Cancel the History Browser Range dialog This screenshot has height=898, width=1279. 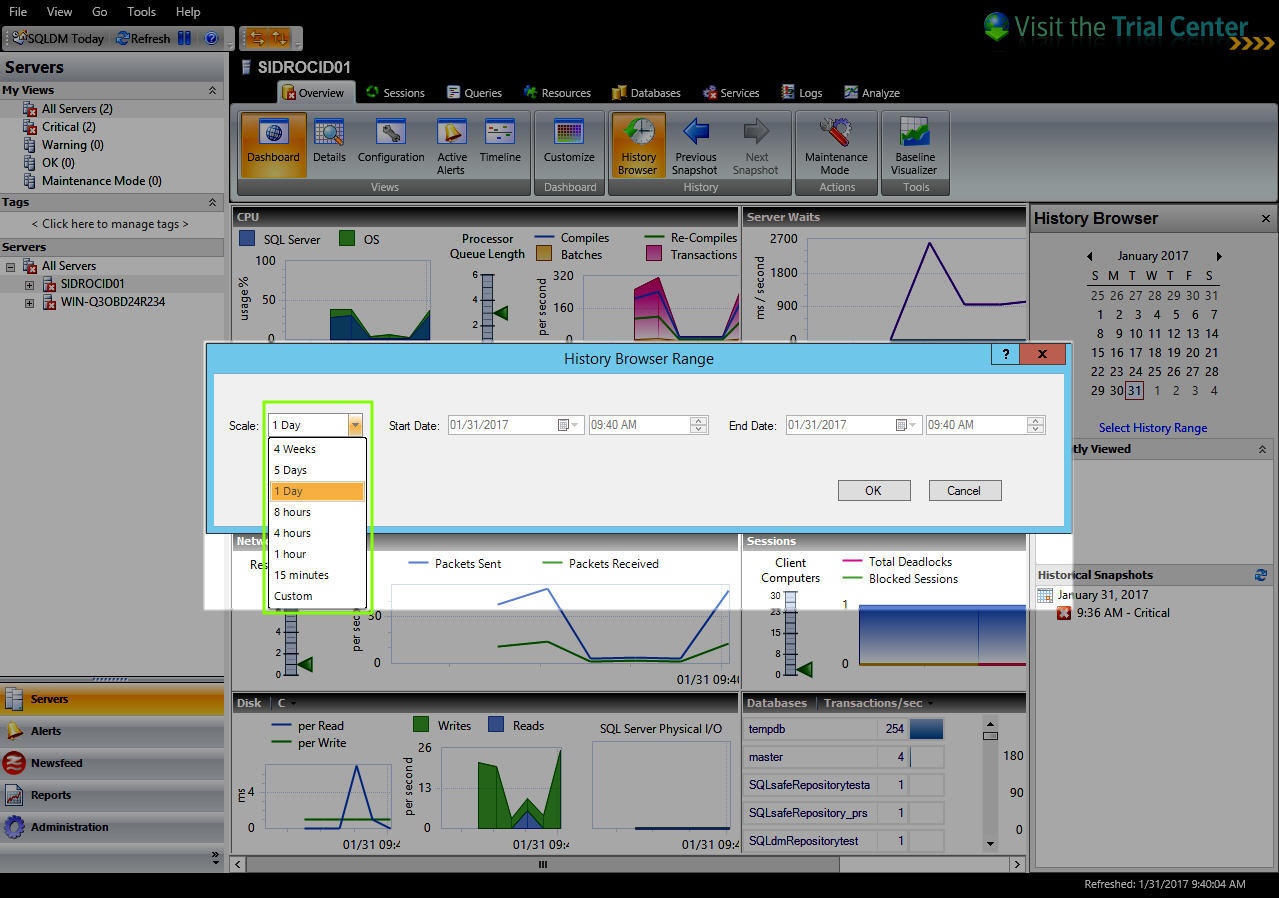coord(964,490)
